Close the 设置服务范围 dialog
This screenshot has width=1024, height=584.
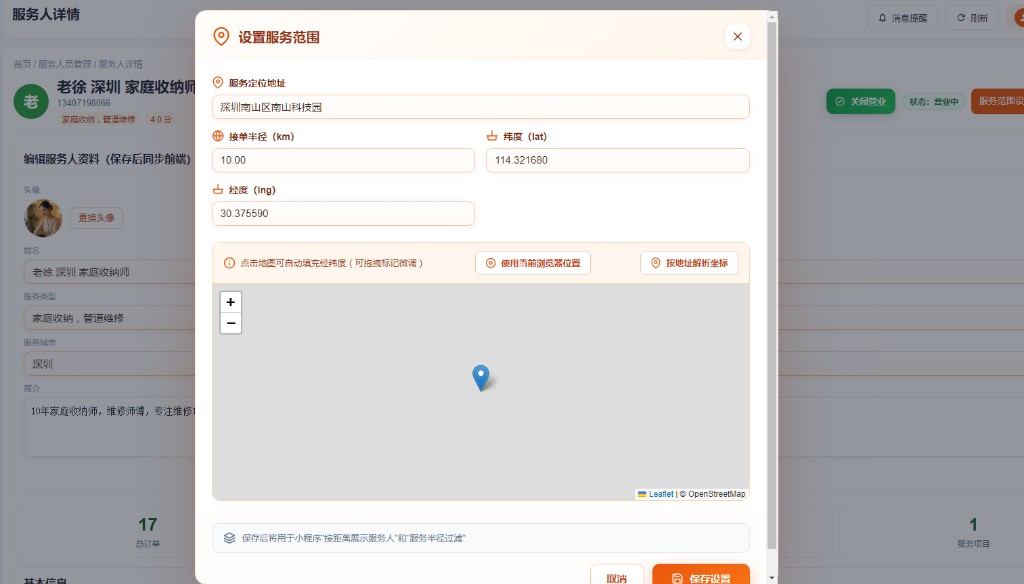pos(737,37)
